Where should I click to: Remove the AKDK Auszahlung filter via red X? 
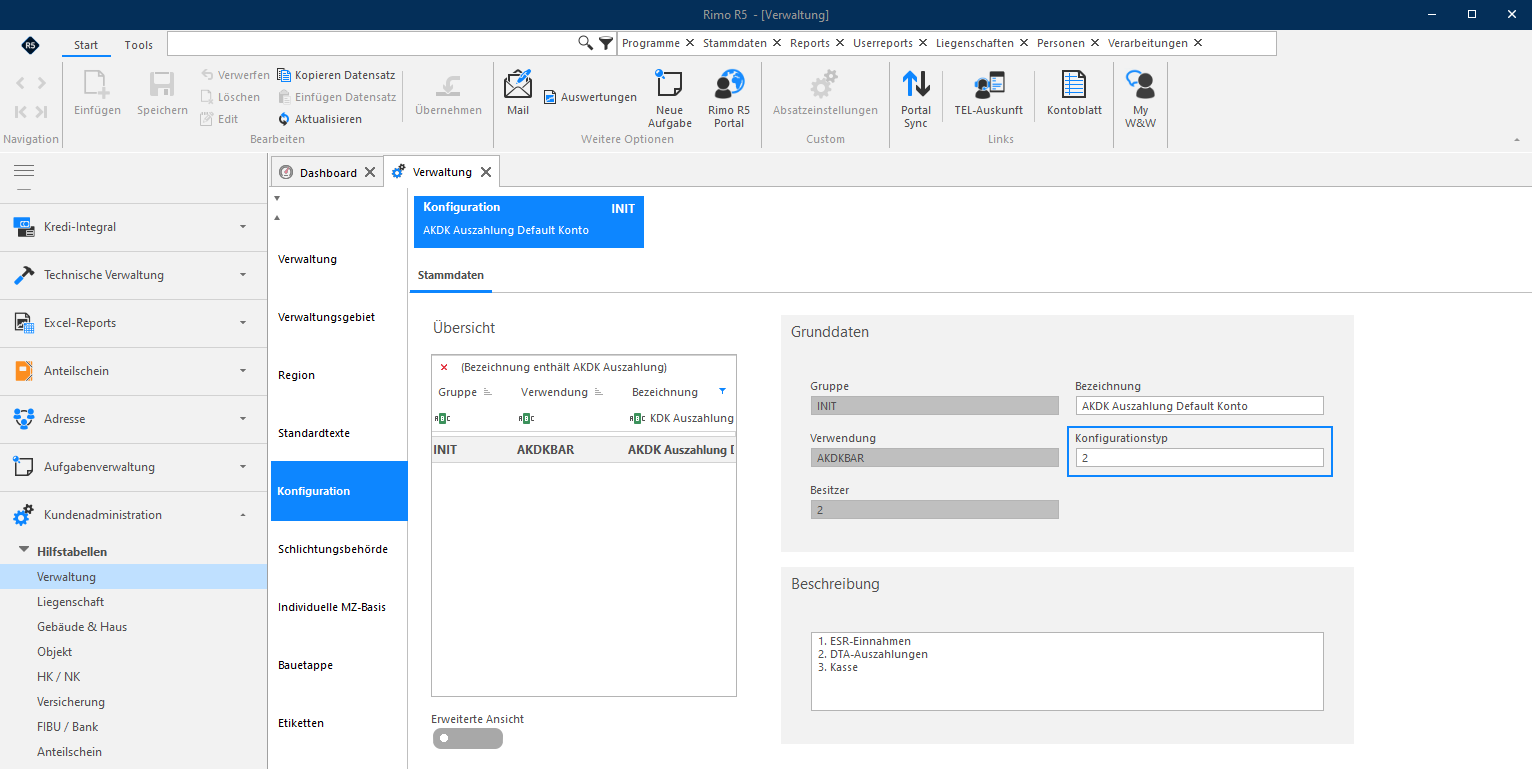tap(444, 367)
